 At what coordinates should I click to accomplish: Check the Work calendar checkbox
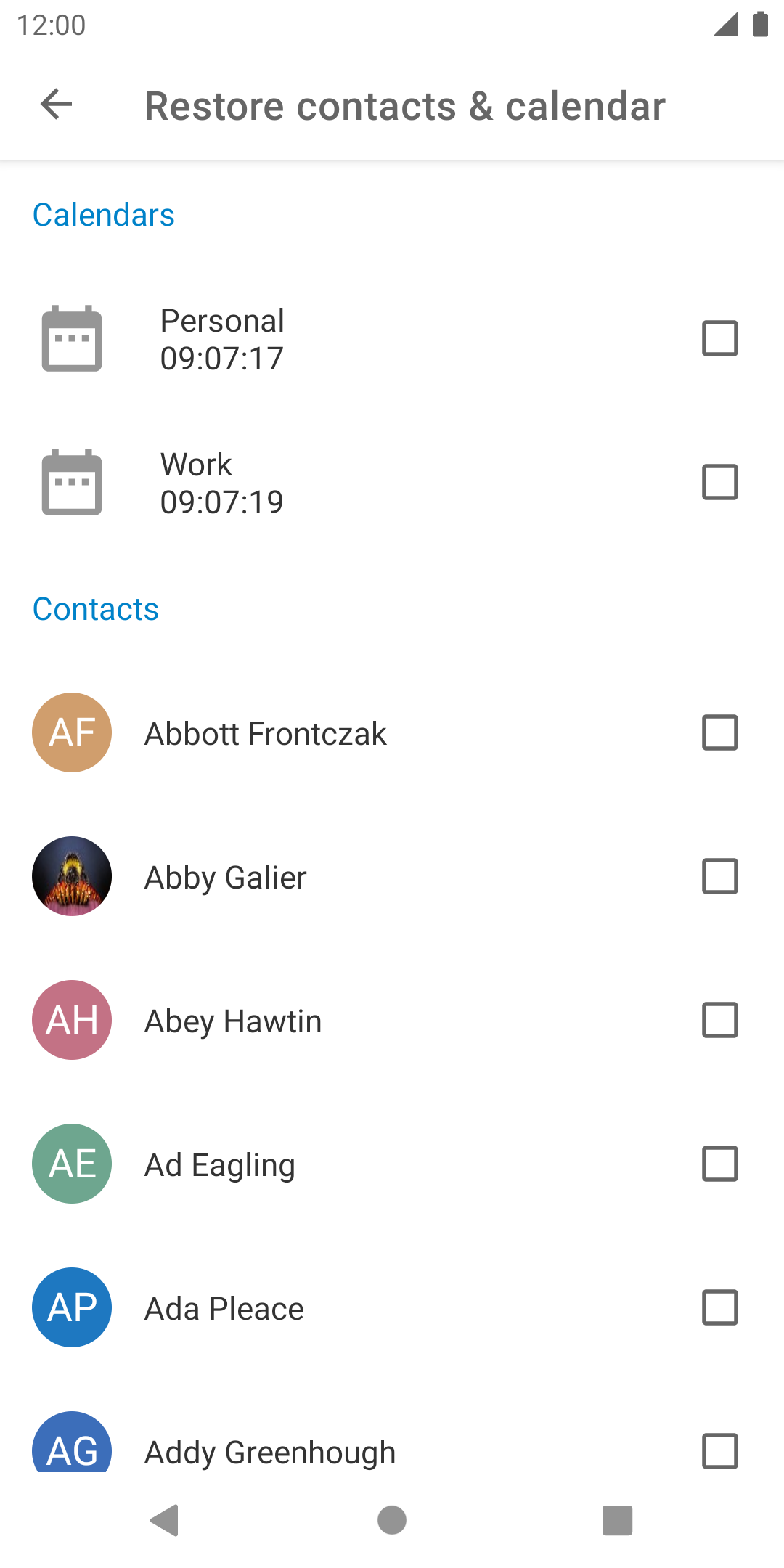coord(720,482)
